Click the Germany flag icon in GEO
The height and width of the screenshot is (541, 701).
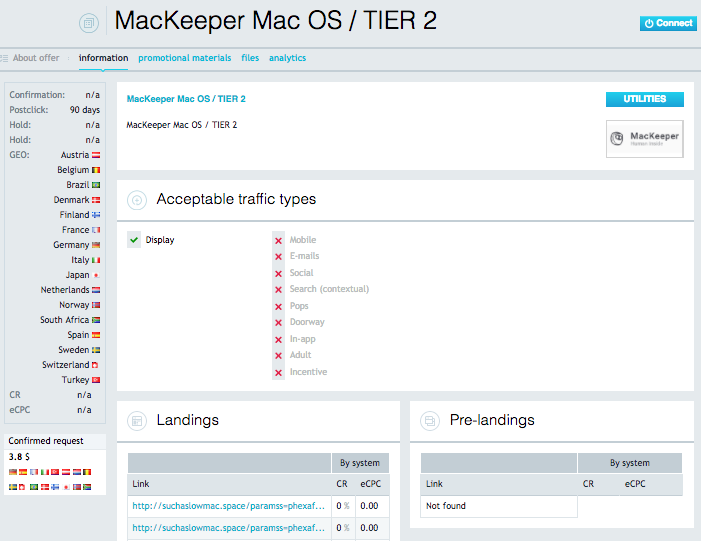96,245
